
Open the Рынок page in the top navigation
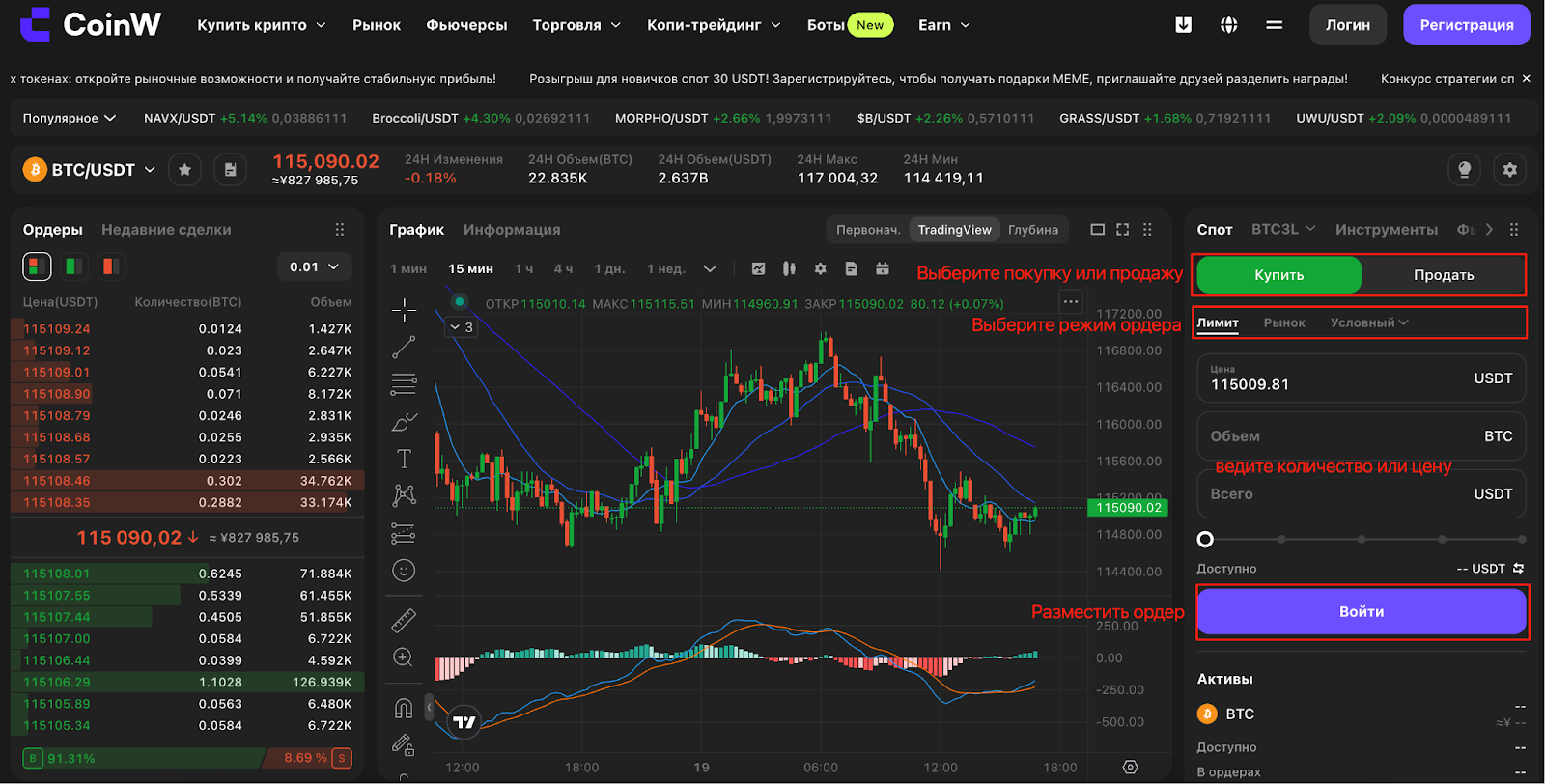click(x=377, y=25)
